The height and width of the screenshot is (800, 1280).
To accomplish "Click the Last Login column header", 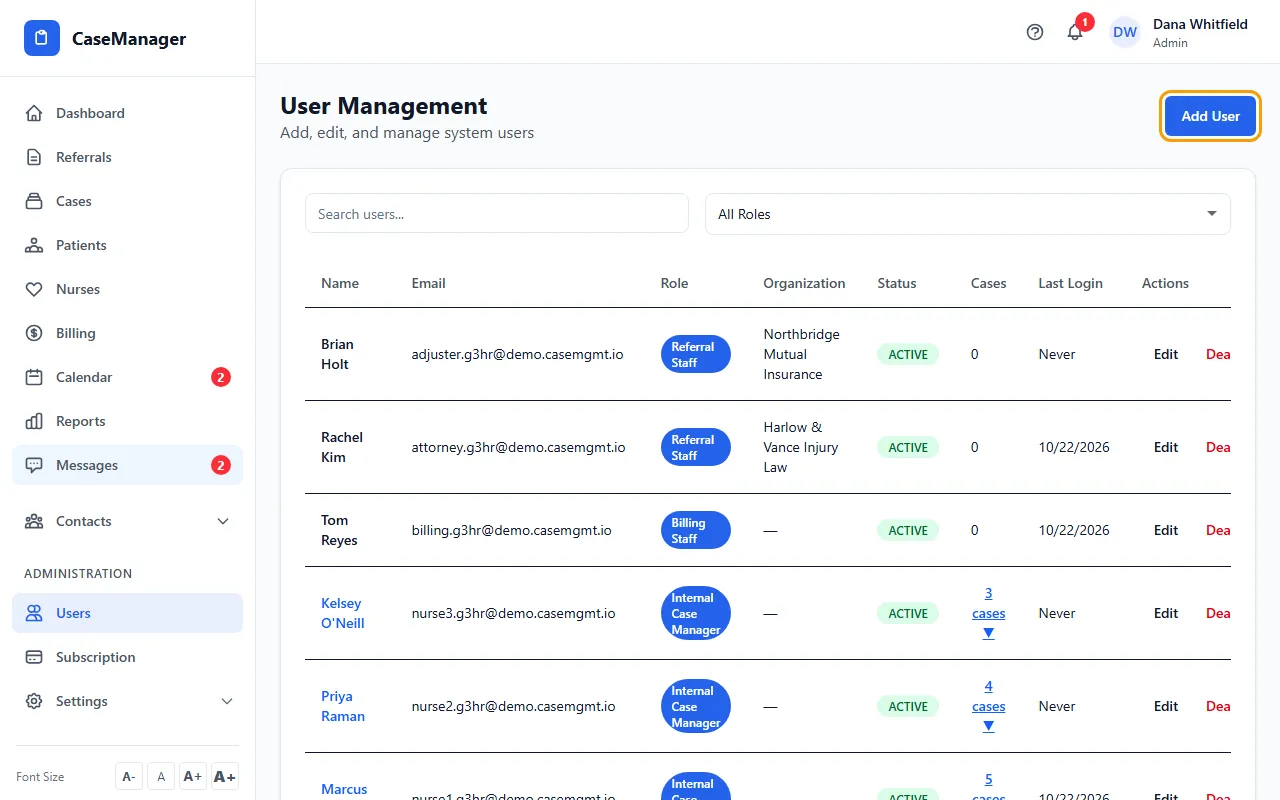I will click(x=1070, y=283).
